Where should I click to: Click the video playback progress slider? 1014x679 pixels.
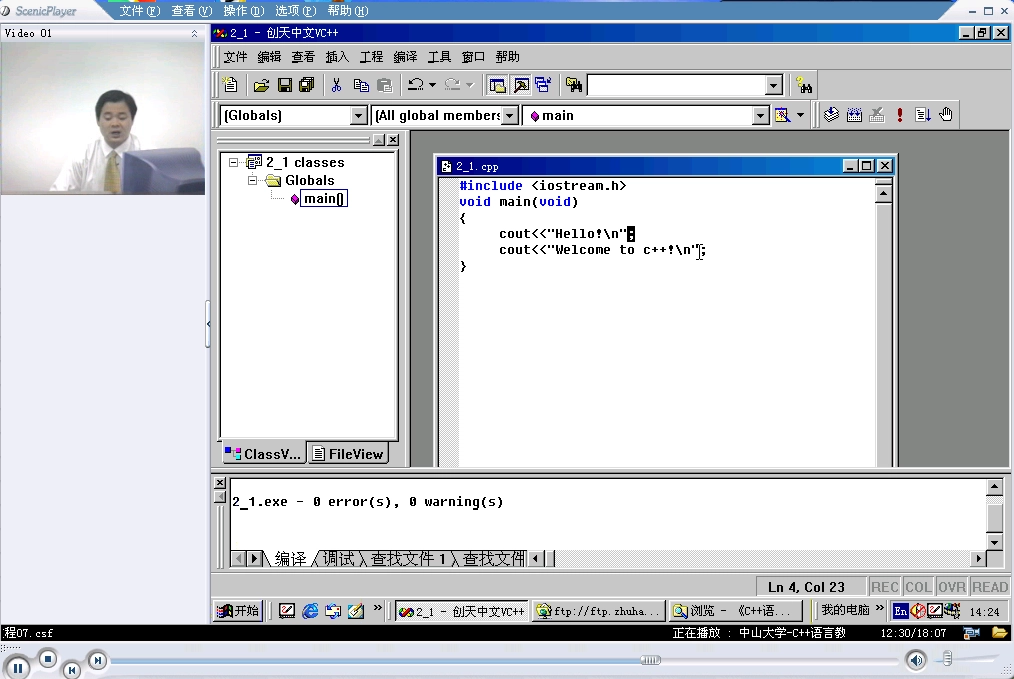(650, 659)
